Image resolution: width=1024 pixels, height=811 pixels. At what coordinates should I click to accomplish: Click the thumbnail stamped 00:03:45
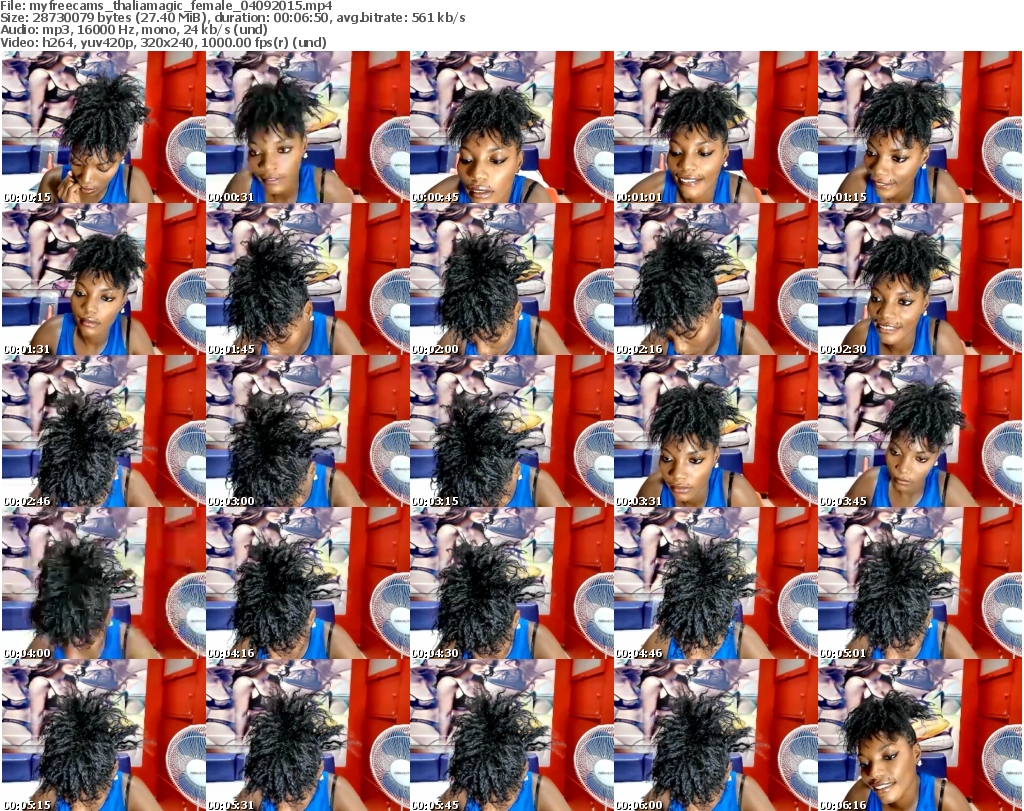(920, 431)
